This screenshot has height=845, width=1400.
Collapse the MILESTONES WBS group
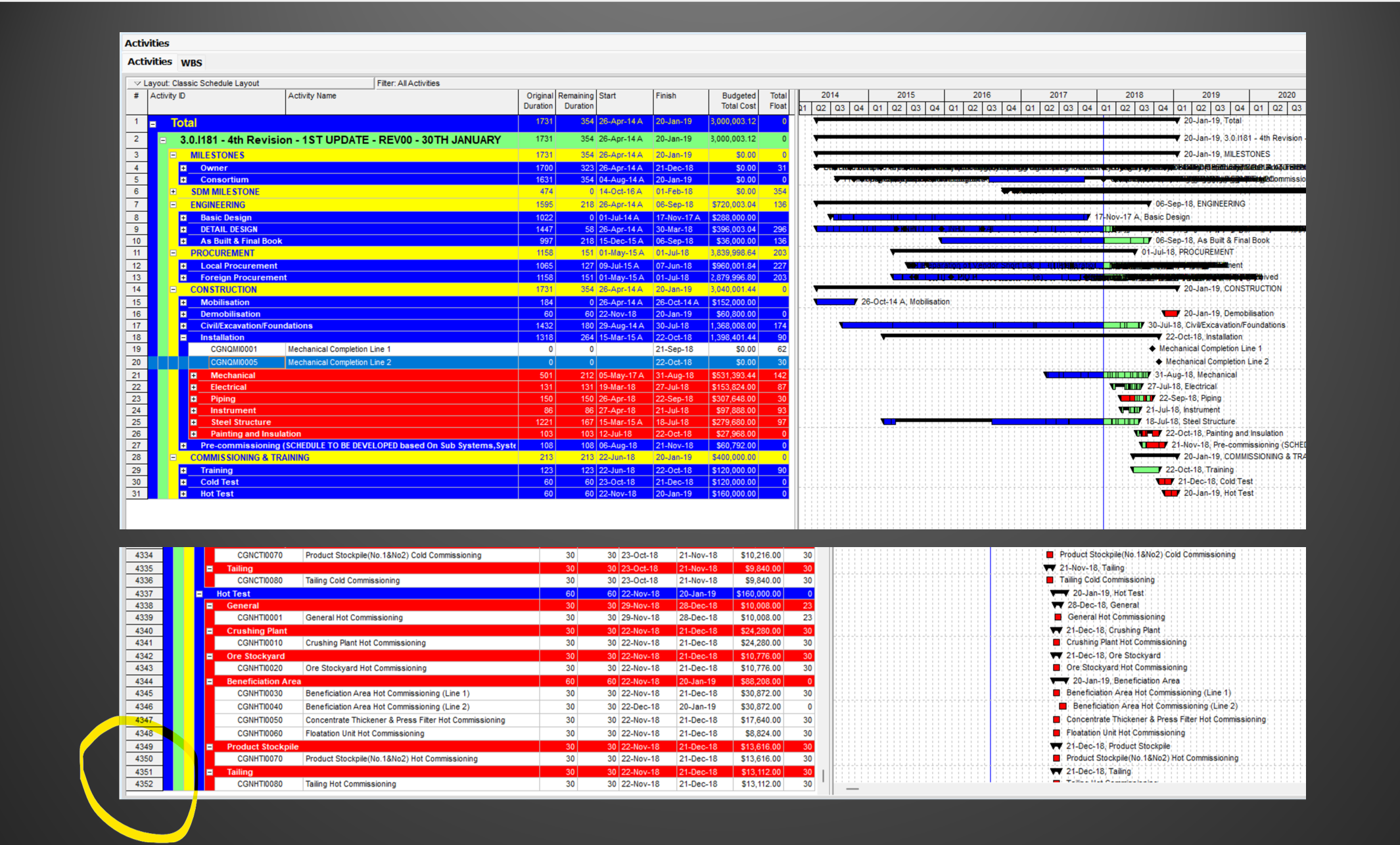[174, 156]
